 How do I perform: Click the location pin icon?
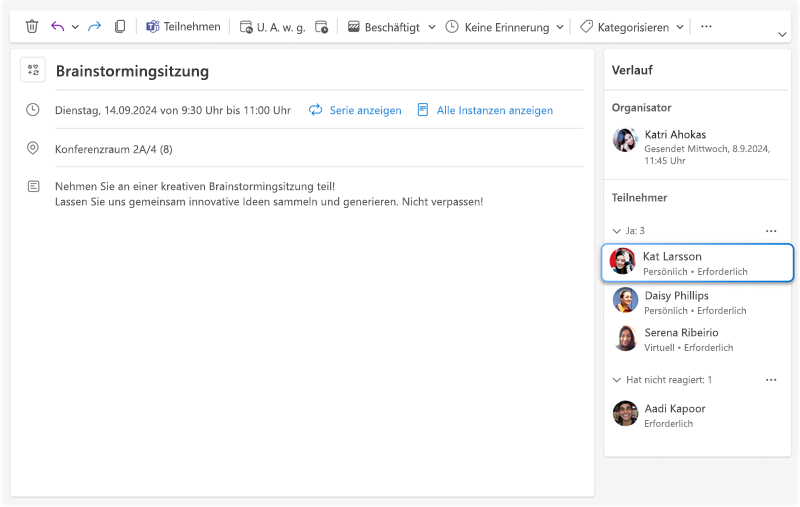coord(33,148)
